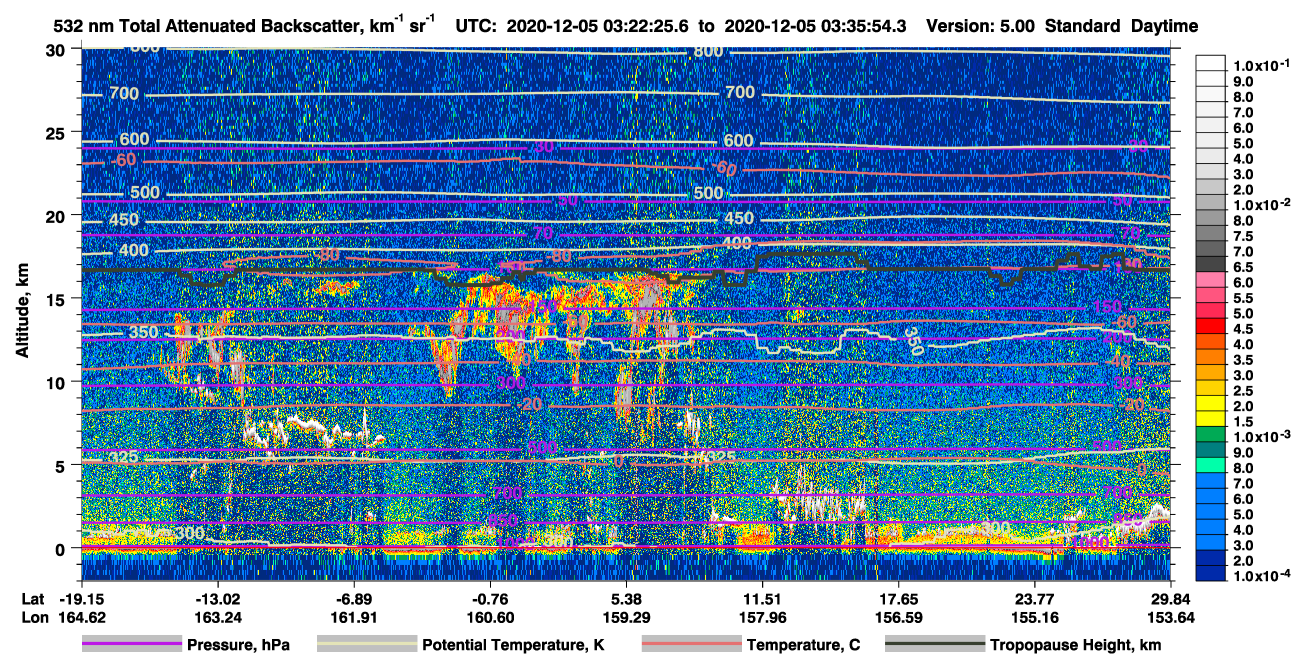Viewport: 1300px width, 667px height.
Task: Click the Potential Temperature legend line swatch
Action: click(x=366, y=645)
